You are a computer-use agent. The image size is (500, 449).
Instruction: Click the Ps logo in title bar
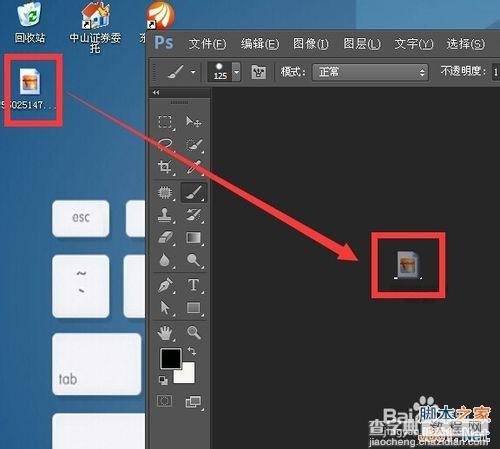pyautogui.click(x=164, y=43)
